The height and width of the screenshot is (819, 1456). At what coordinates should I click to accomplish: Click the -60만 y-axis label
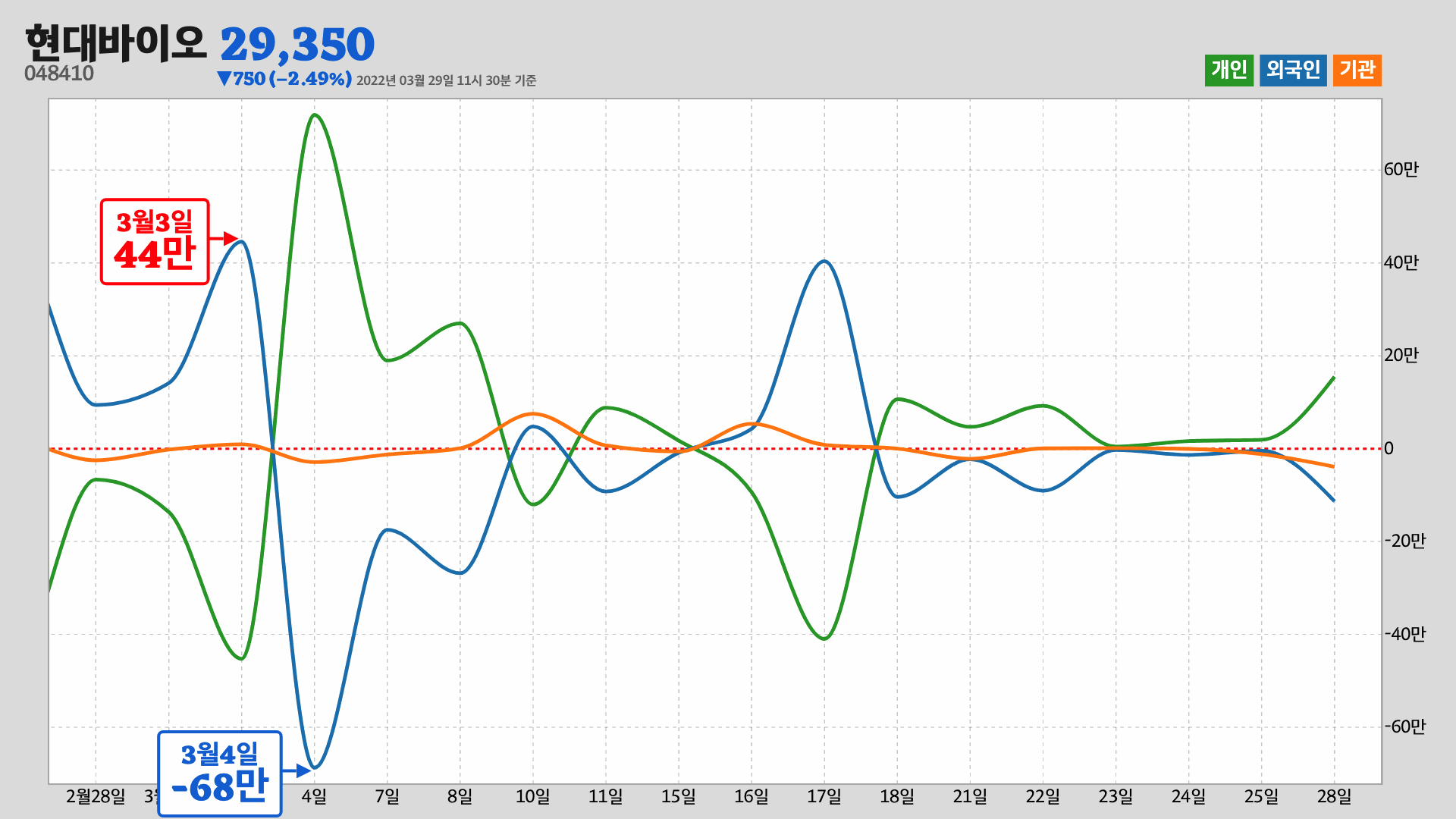[1404, 727]
